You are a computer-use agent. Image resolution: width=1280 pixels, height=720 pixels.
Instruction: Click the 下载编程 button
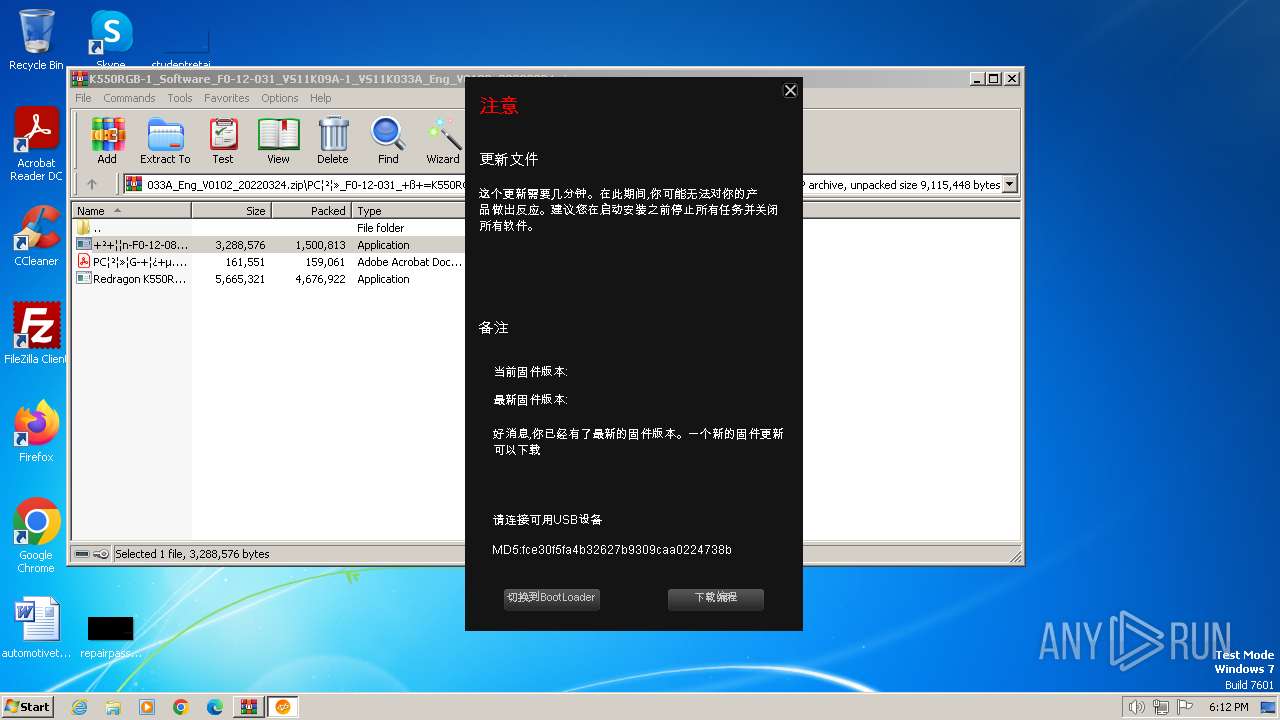coord(716,598)
